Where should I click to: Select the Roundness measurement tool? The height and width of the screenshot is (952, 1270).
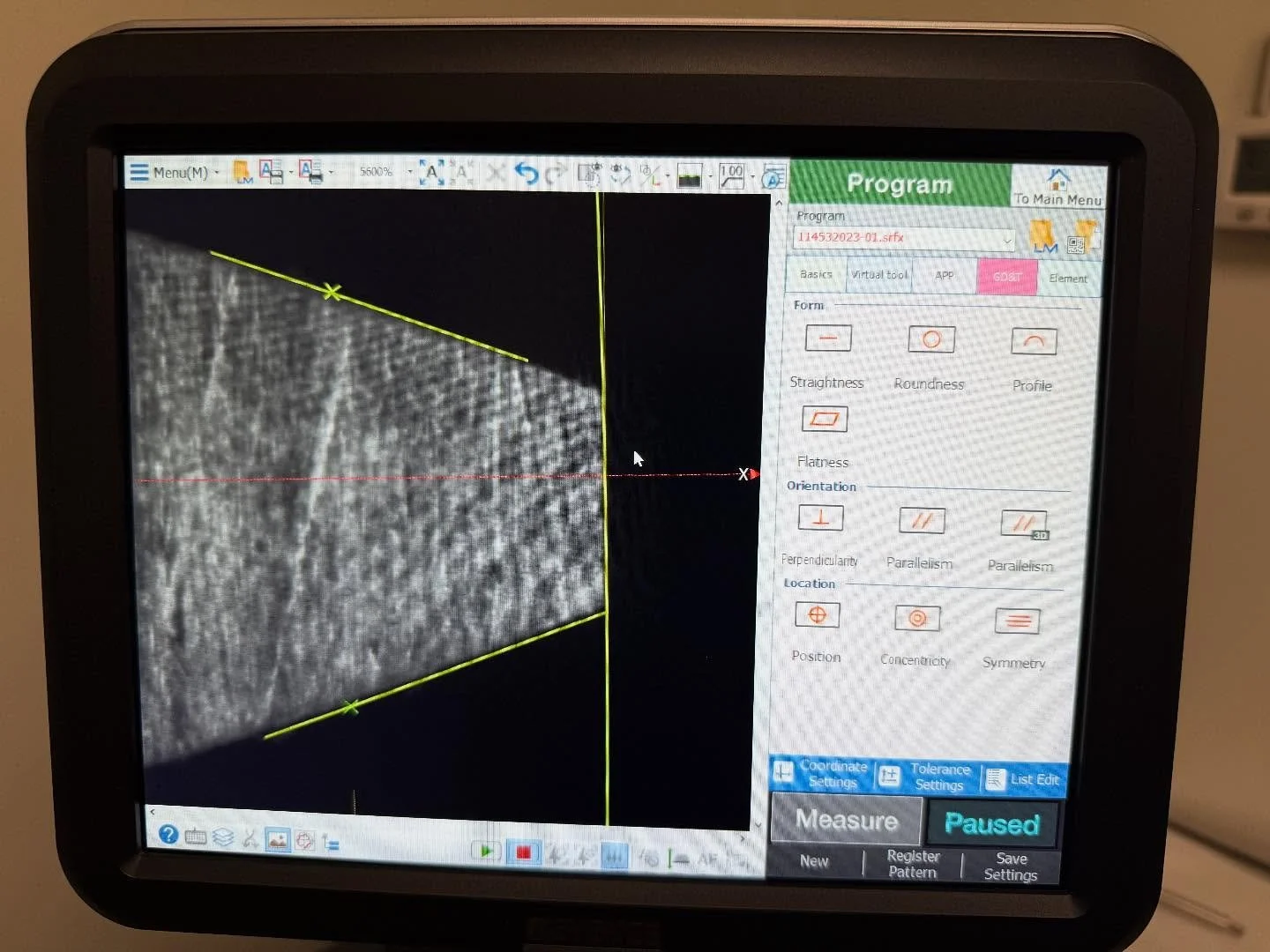[x=930, y=339]
